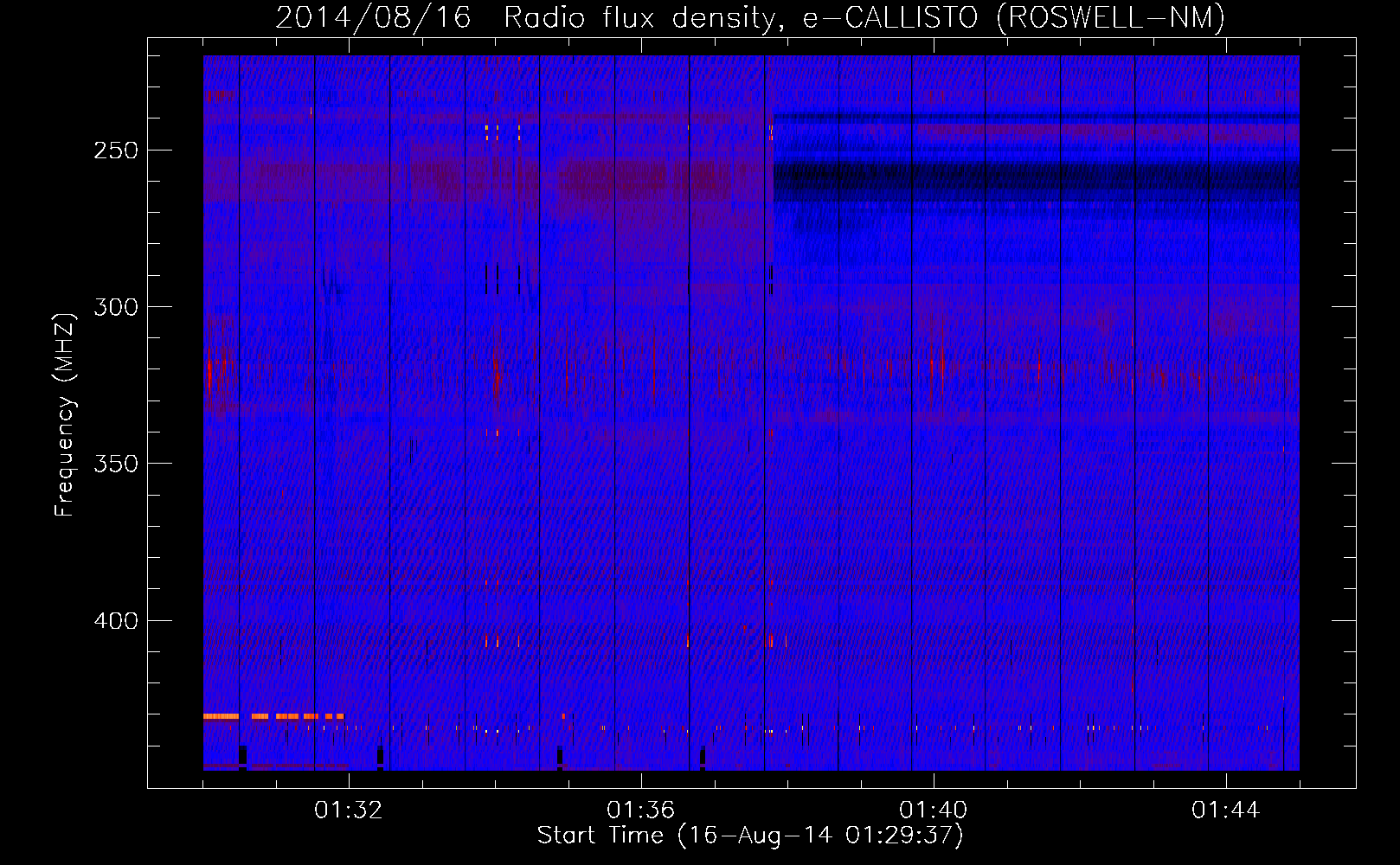Screen dimensions: 1400x865
Task: Click the '300' frequency axis label
Action: 116,307
